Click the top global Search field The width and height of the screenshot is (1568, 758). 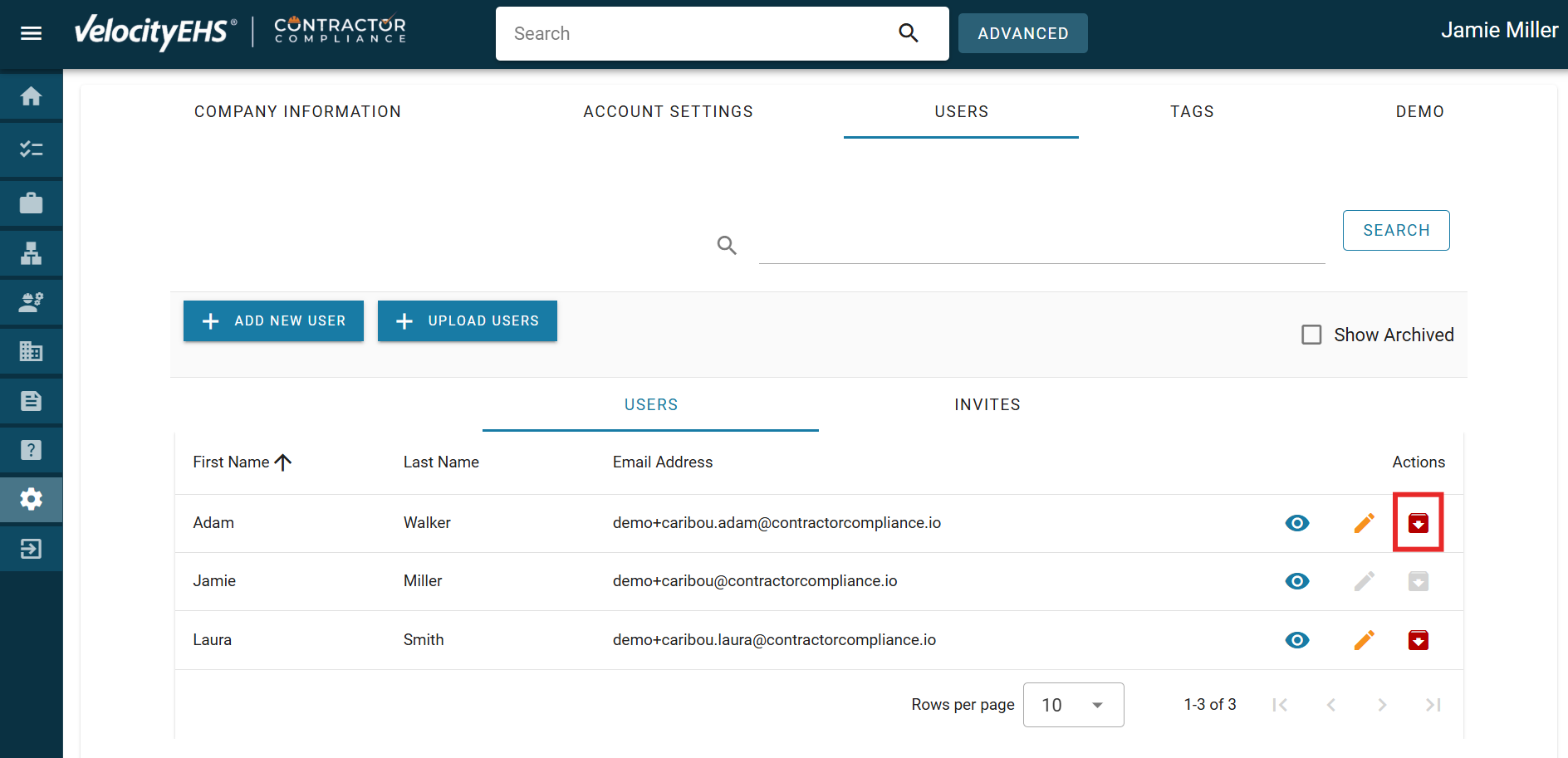coord(698,34)
